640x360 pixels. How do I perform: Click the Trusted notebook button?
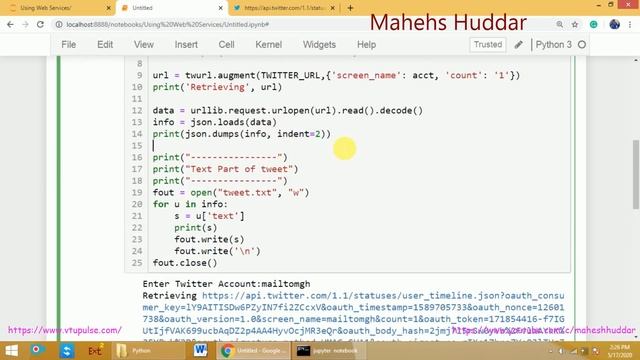click(488, 44)
